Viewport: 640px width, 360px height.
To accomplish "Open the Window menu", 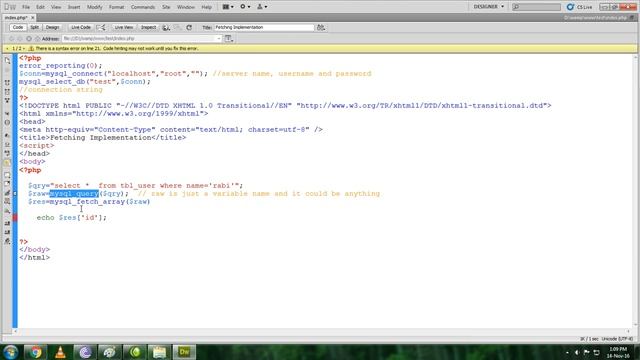I will 186,7.
